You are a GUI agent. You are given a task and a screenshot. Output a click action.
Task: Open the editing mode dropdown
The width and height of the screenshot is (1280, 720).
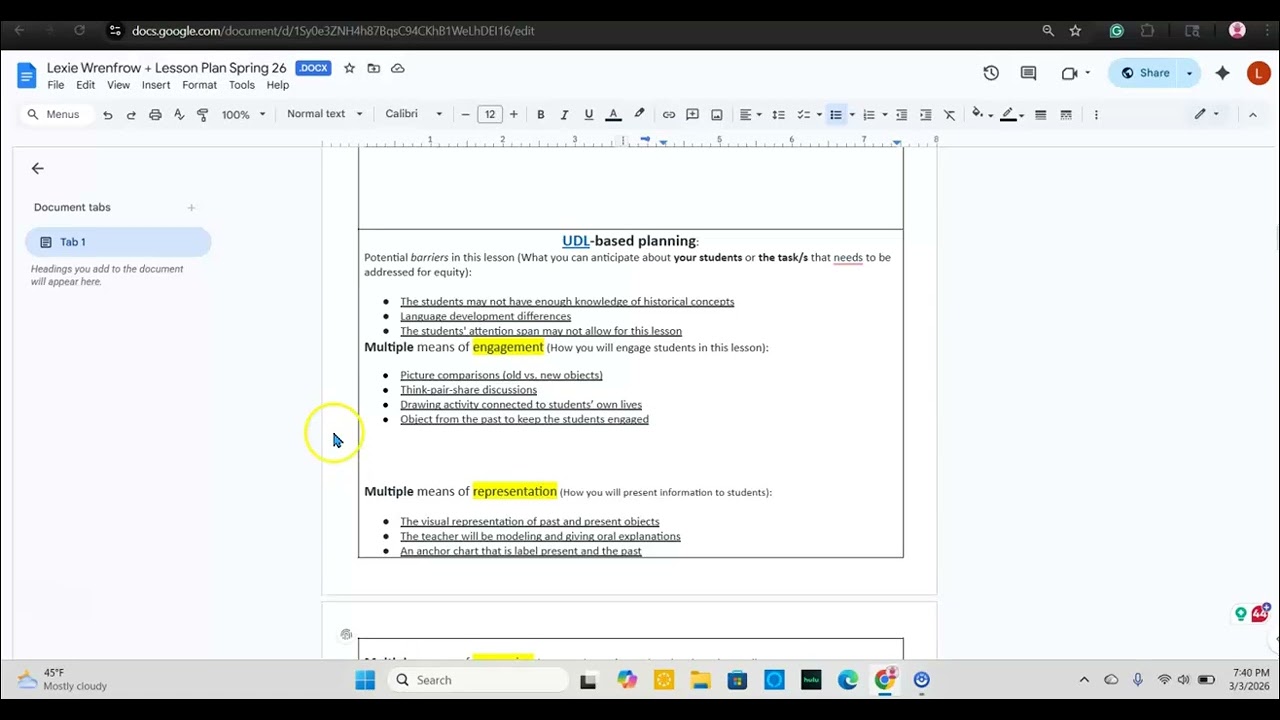tap(1207, 114)
